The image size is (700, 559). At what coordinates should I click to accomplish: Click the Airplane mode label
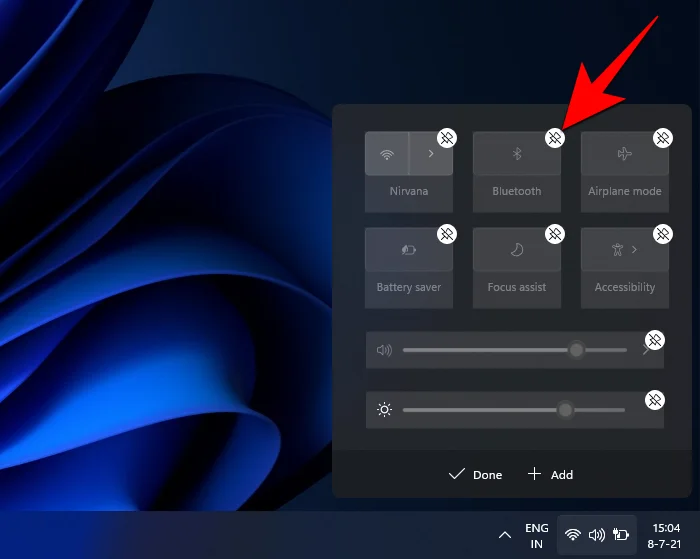pyautogui.click(x=625, y=191)
